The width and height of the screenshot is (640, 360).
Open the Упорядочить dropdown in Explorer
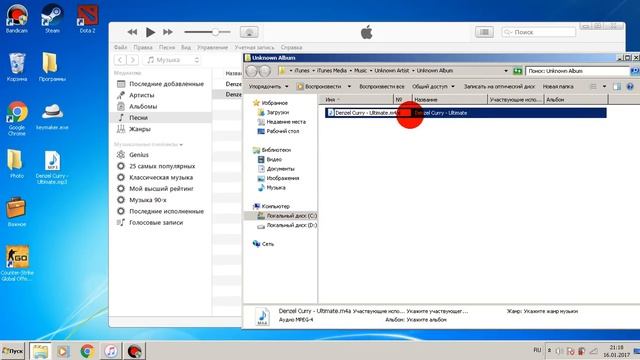[x=268, y=87]
